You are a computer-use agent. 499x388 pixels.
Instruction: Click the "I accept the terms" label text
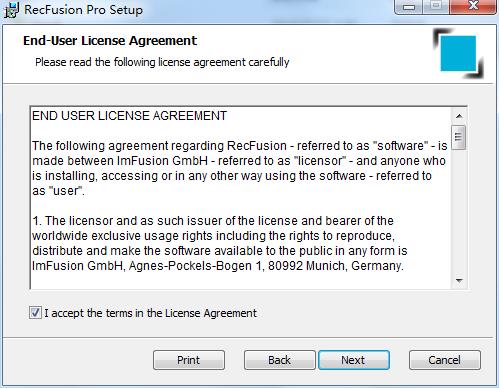pos(150,313)
